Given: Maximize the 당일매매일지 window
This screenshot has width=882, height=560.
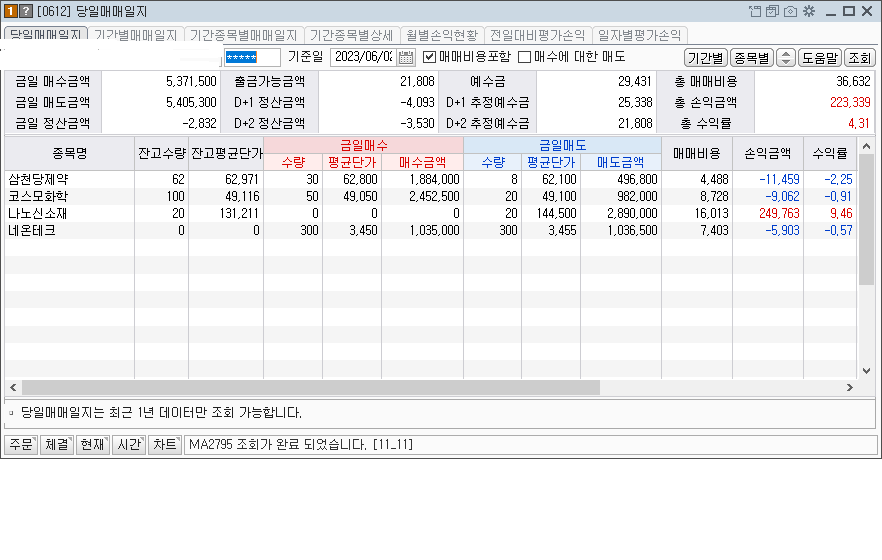Looking at the screenshot, I should 849,11.
